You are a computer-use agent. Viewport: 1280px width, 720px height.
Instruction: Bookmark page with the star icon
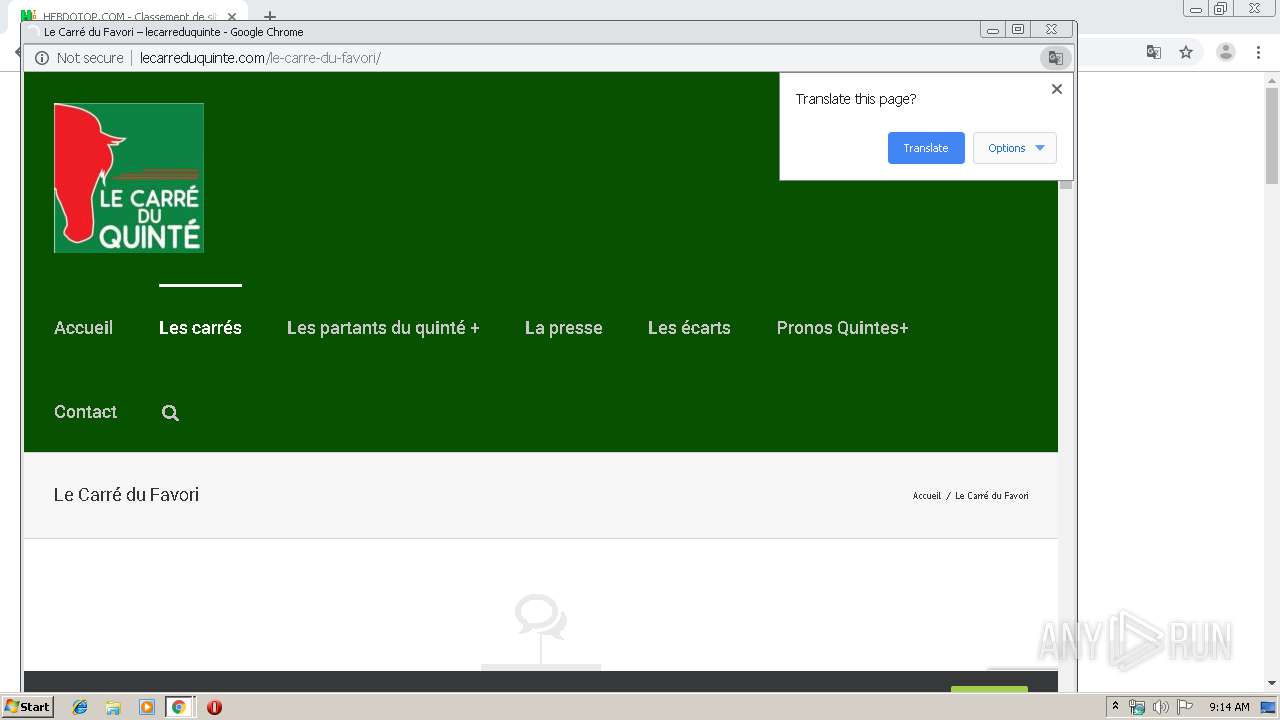[x=1186, y=52]
